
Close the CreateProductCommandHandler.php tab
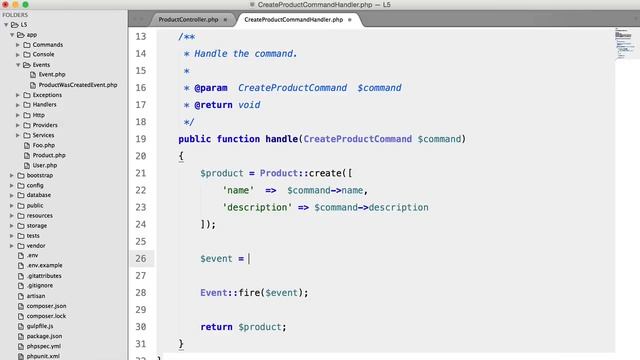(x=349, y=20)
